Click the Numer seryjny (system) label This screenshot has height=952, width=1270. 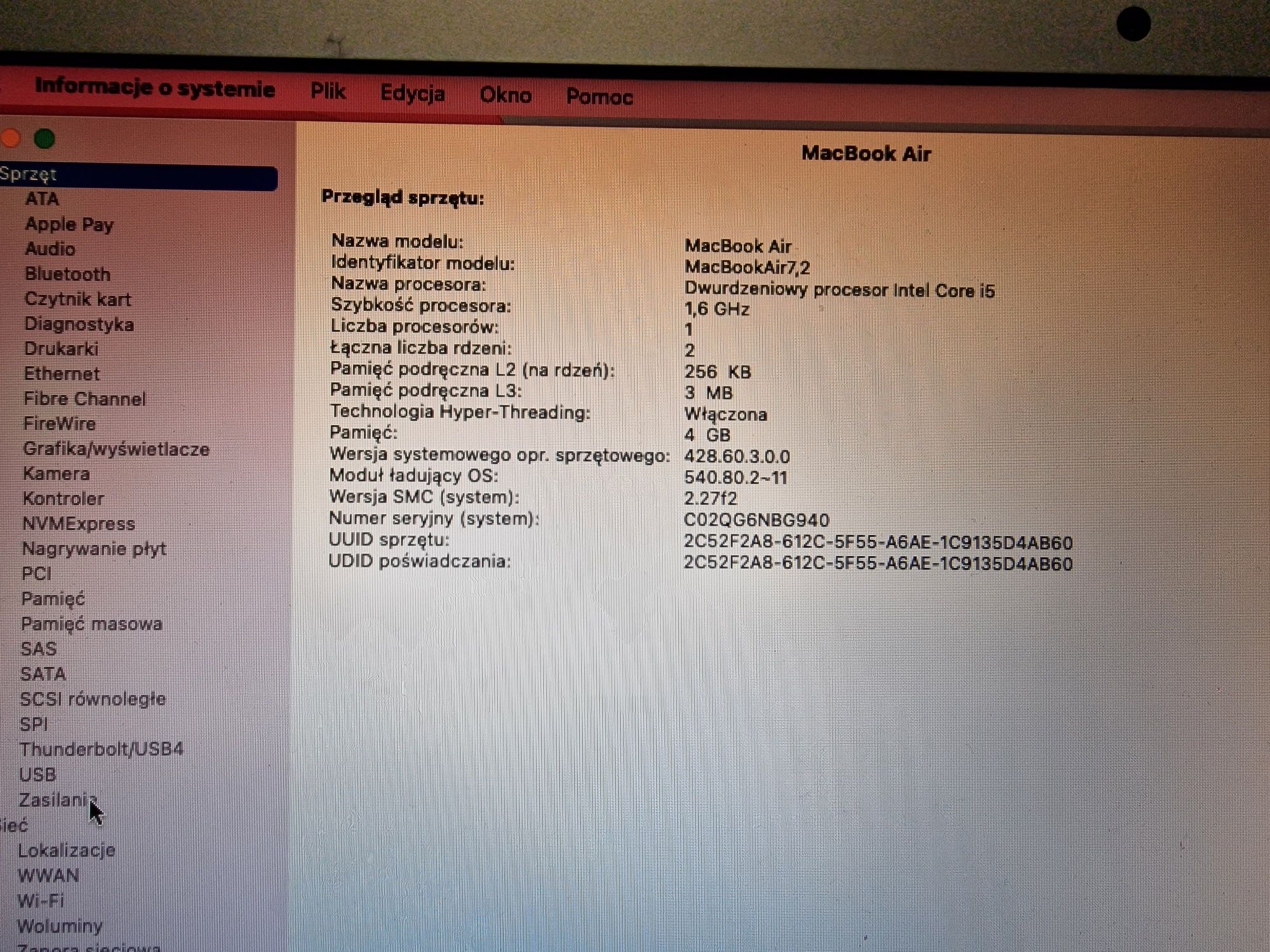pos(434,519)
